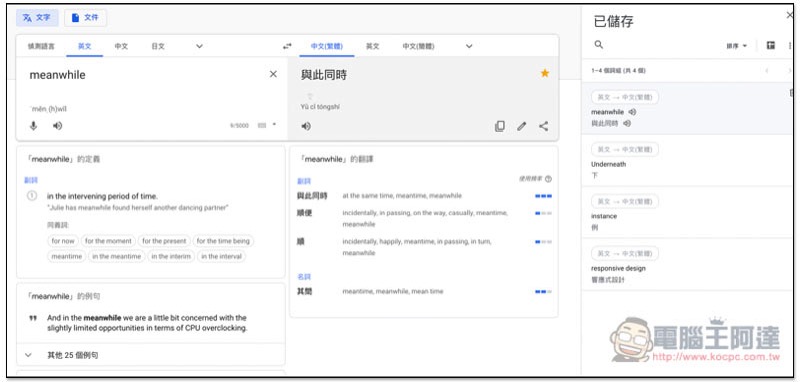Close the 已儲存 saved panel
This screenshot has width=800, height=382.
pyautogui.click(x=790, y=16)
